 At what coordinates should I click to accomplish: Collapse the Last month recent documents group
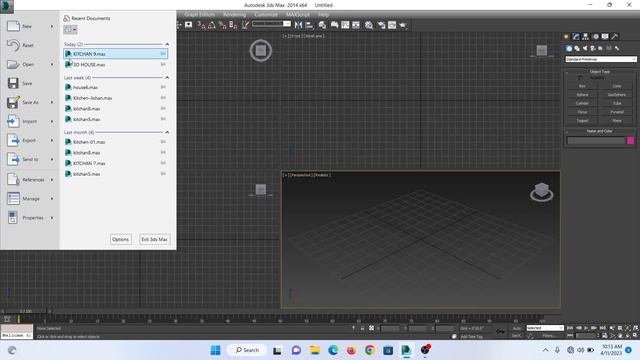point(167,132)
